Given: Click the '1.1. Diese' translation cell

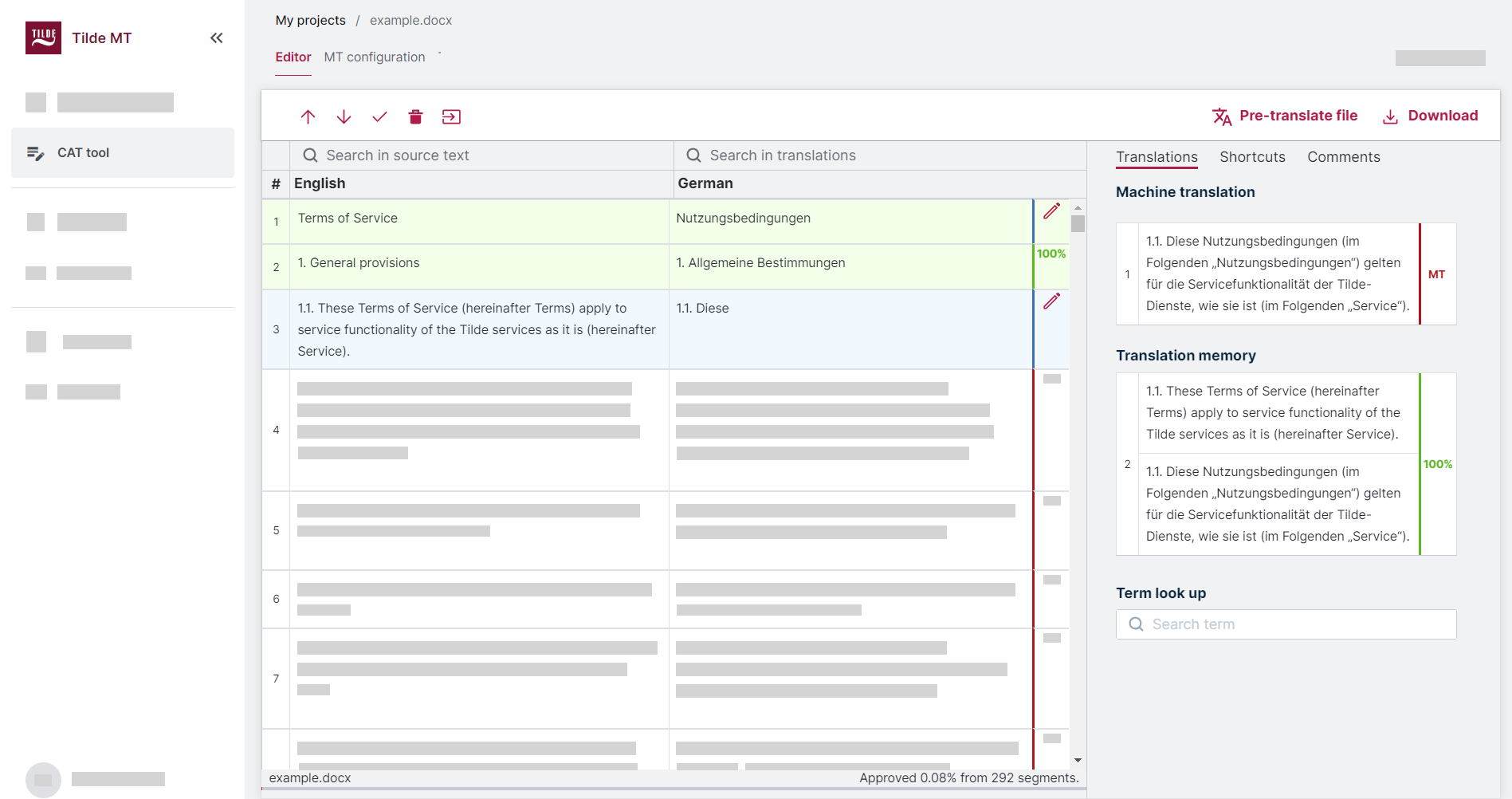Looking at the screenshot, I should 851,329.
